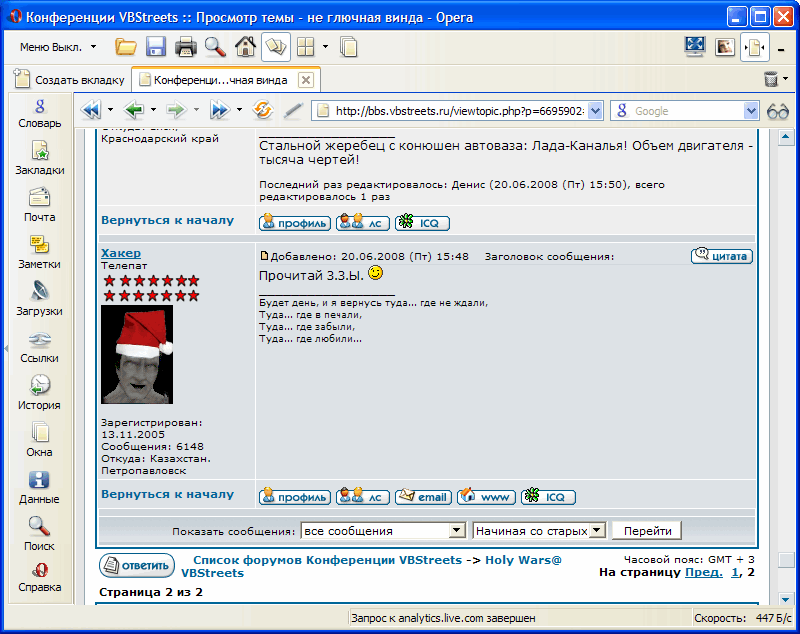The height and width of the screenshot is (634, 800).
Task: Open the Закладки bookmarks panel
Action: [40, 159]
